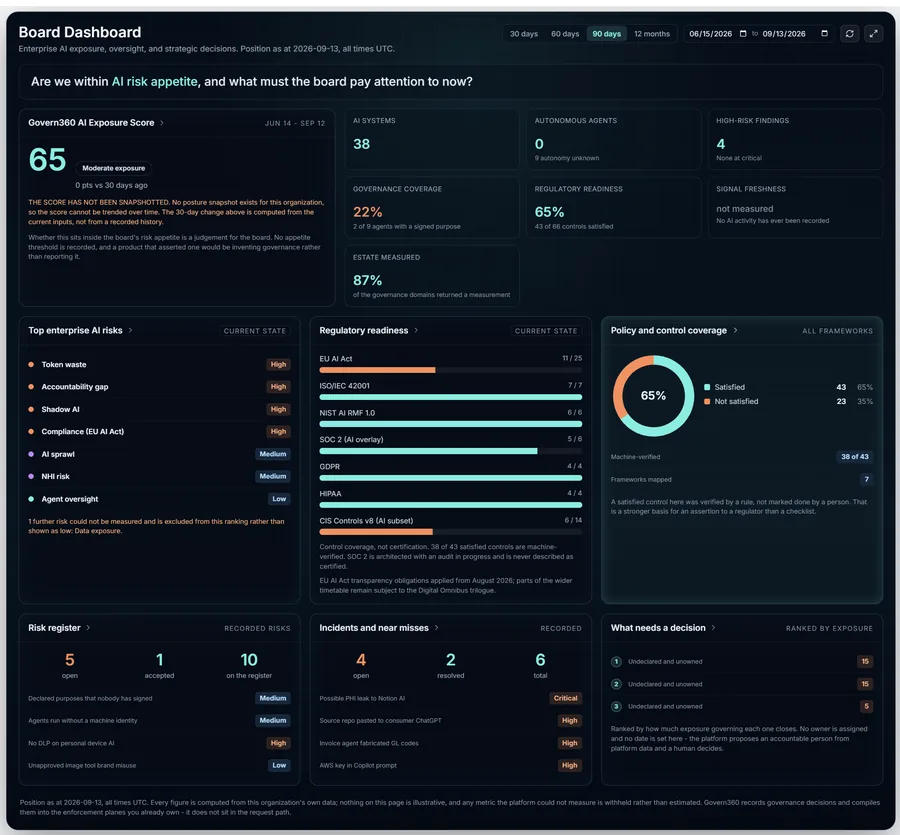Image resolution: width=900 pixels, height=835 pixels.
Task: Click decision item numbered 3 circle
Action: pyautogui.click(x=616, y=706)
